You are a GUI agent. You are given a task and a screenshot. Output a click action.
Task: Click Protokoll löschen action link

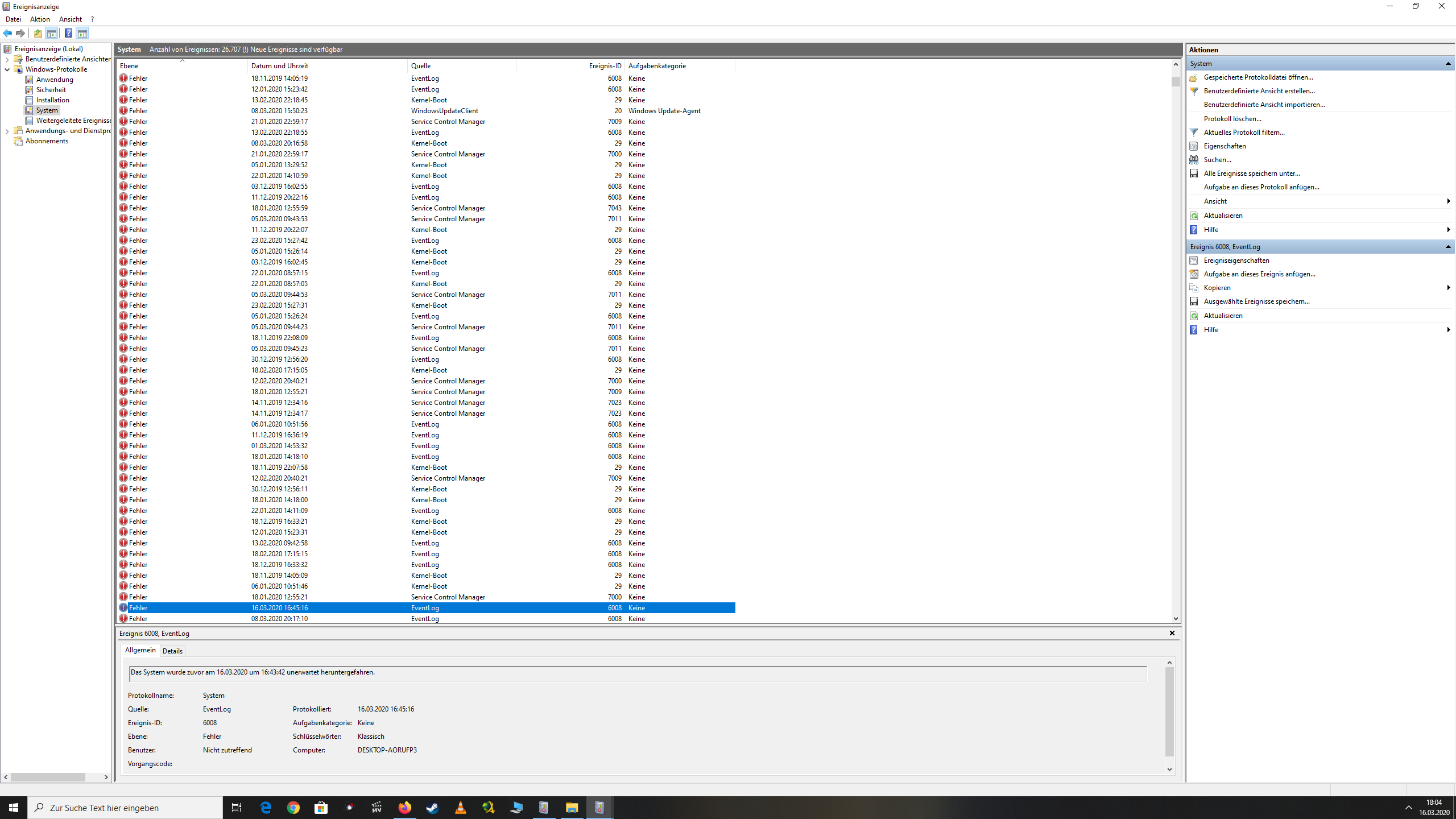click(1232, 119)
